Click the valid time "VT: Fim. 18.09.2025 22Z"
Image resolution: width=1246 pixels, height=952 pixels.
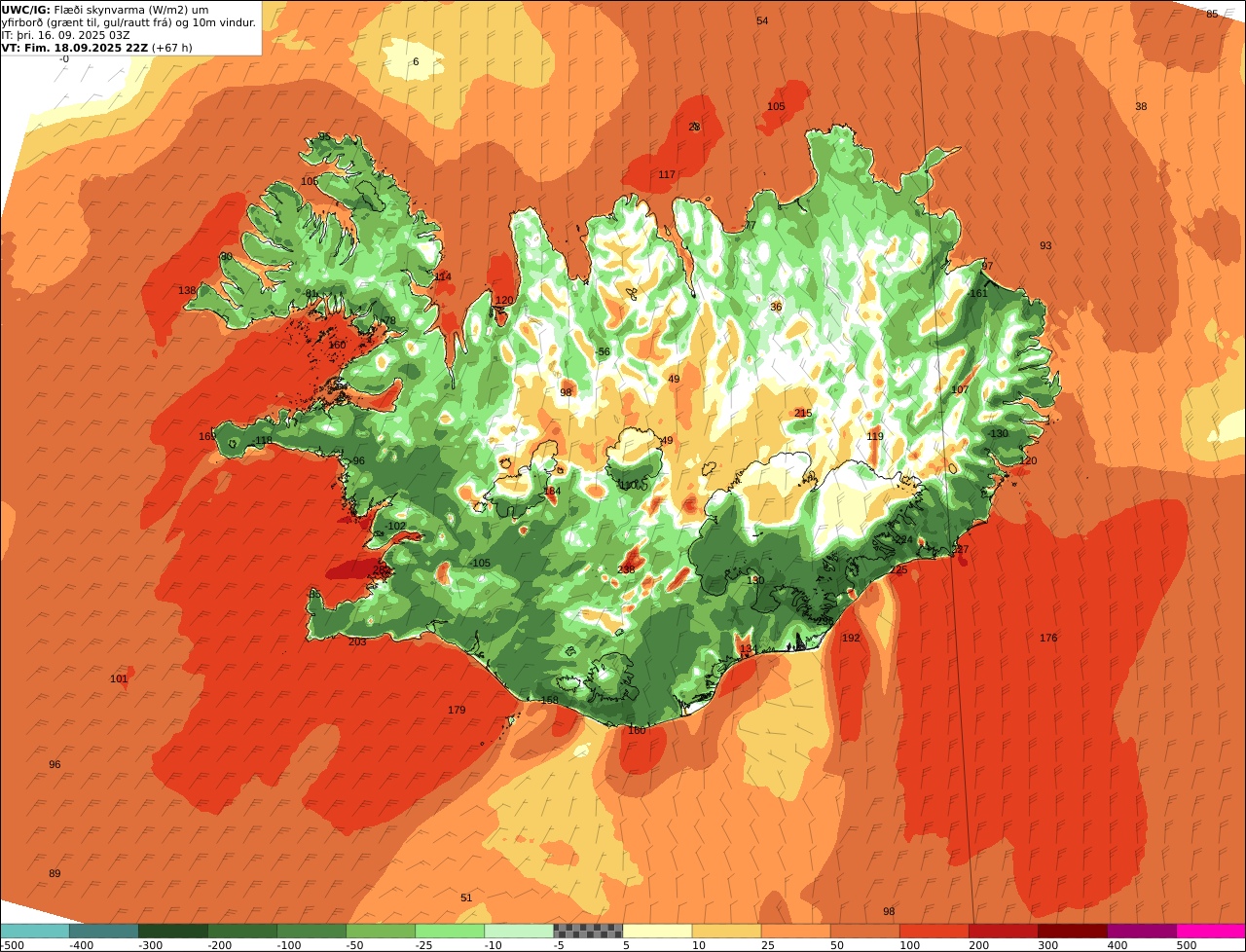click(75, 48)
